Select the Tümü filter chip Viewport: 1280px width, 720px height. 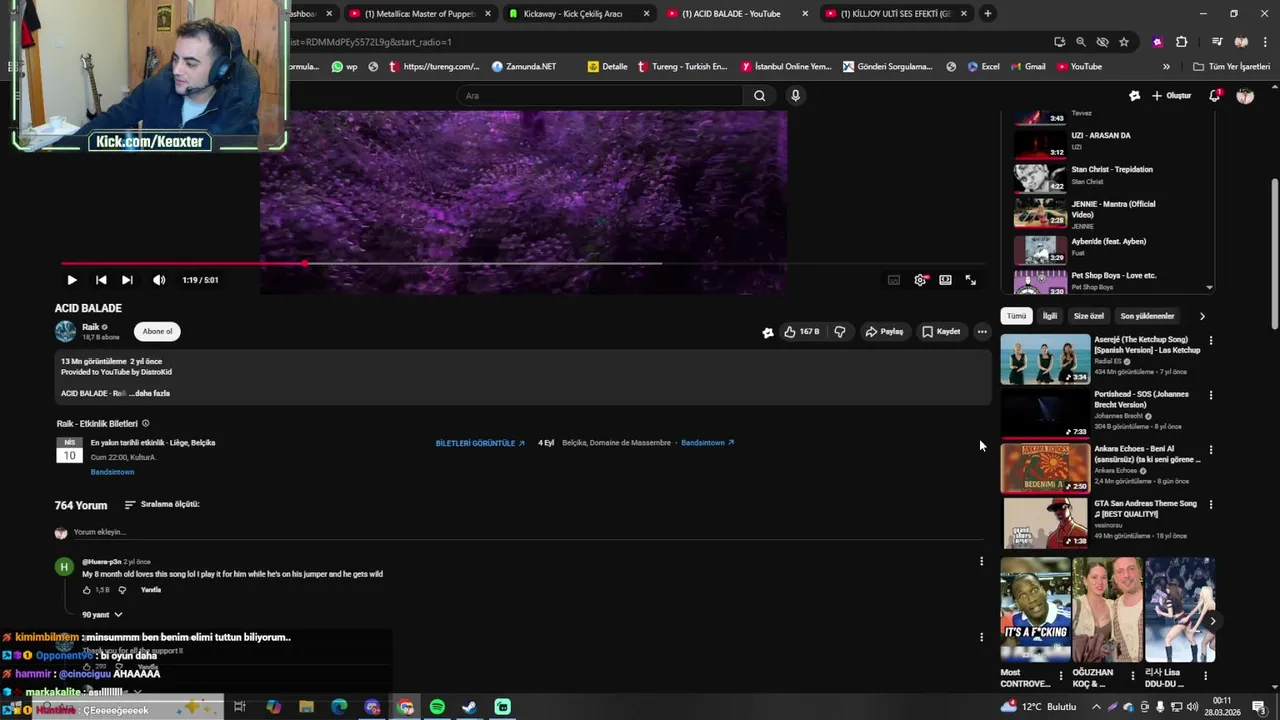coord(1016,316)
